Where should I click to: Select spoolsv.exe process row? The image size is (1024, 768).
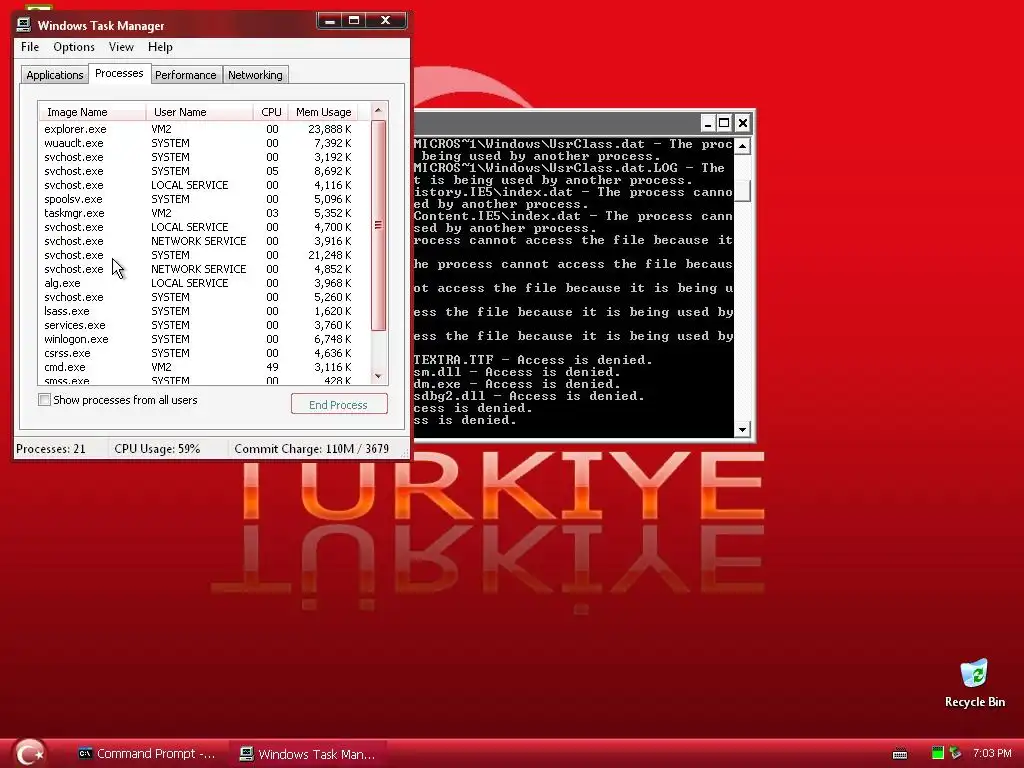pyautogui.click(x=199, y=199)
